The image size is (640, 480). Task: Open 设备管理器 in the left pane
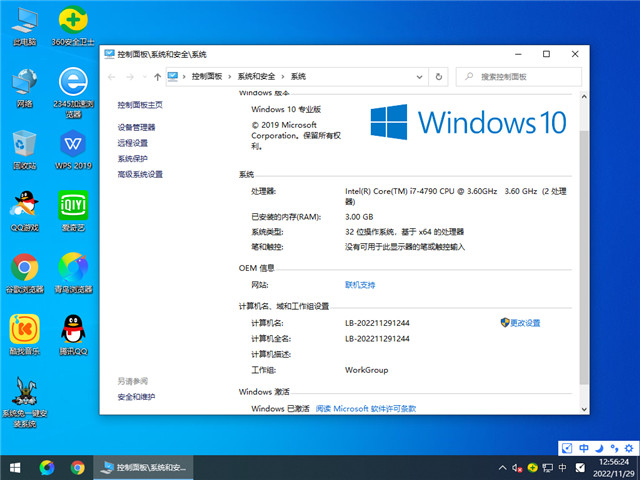(x=136, y=127)
